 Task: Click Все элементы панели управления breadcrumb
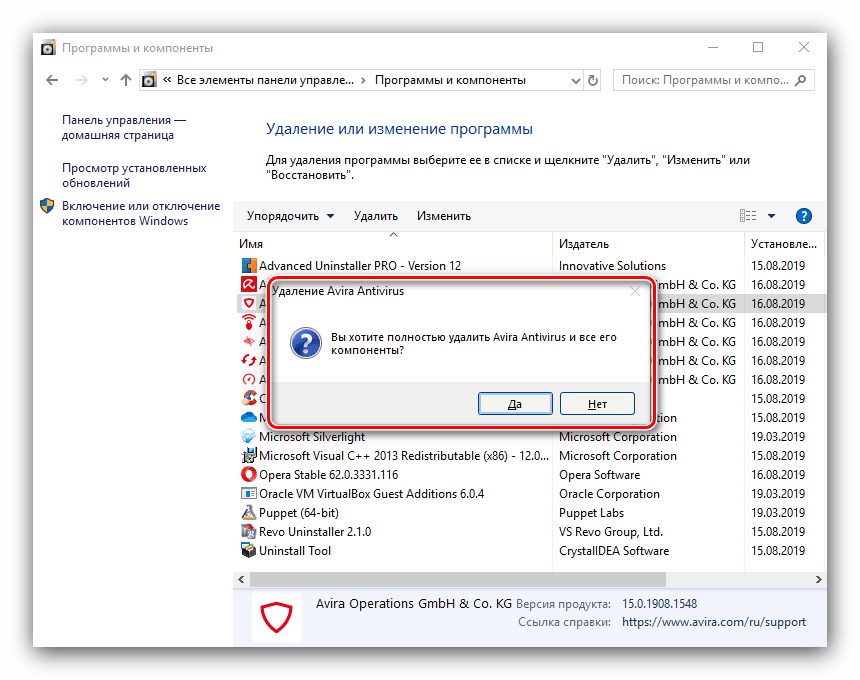click(x=265, y=81)
